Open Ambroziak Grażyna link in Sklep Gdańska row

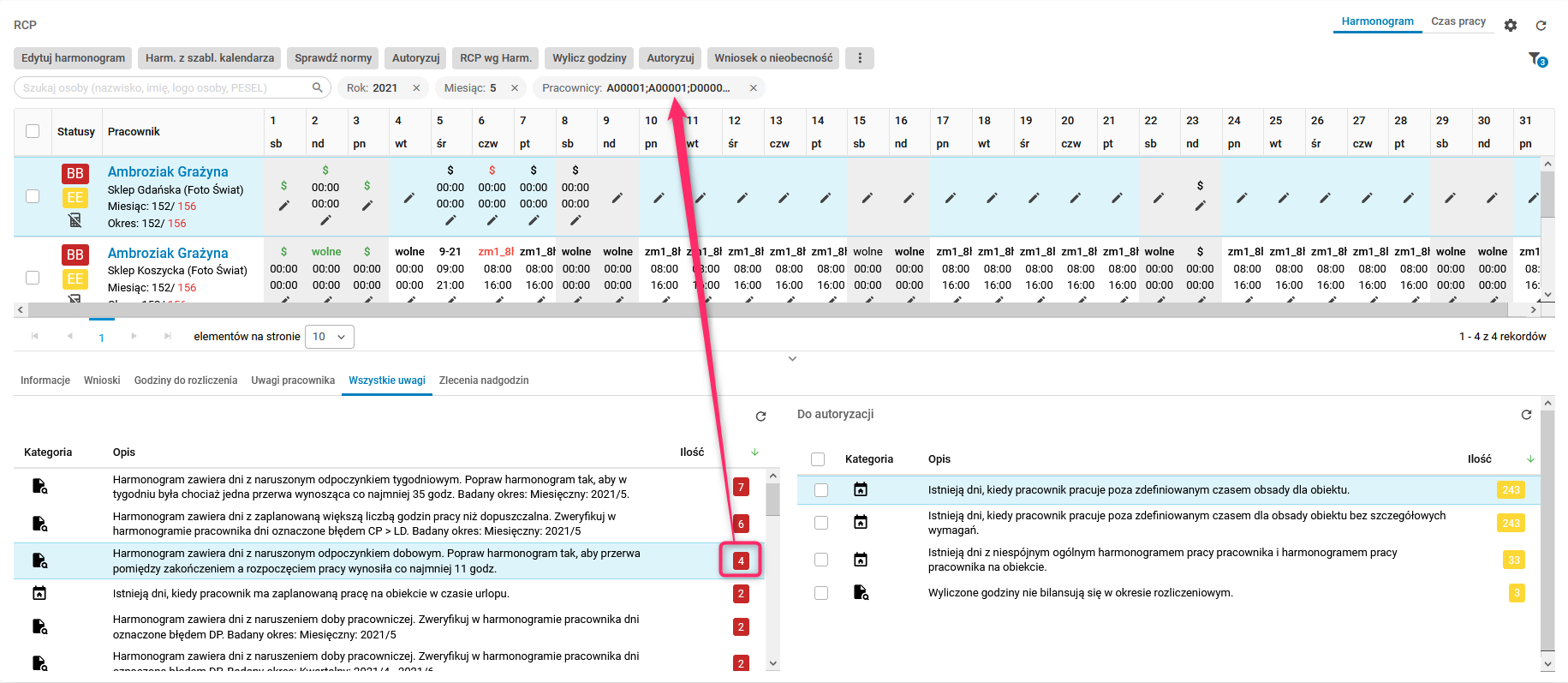tap(168, 171)
